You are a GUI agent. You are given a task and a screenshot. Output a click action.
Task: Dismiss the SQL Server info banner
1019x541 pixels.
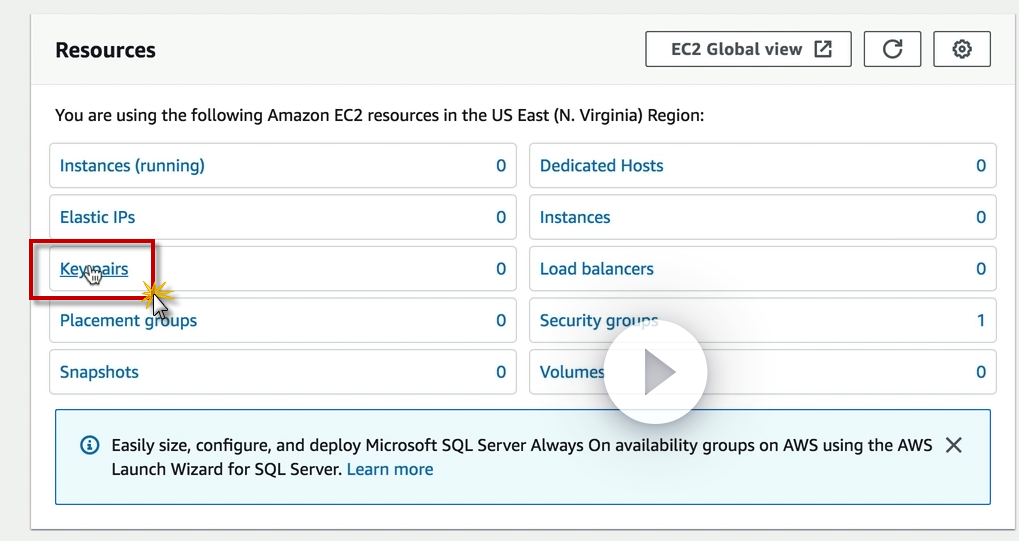pyautogui.click(x=953, y=445)
